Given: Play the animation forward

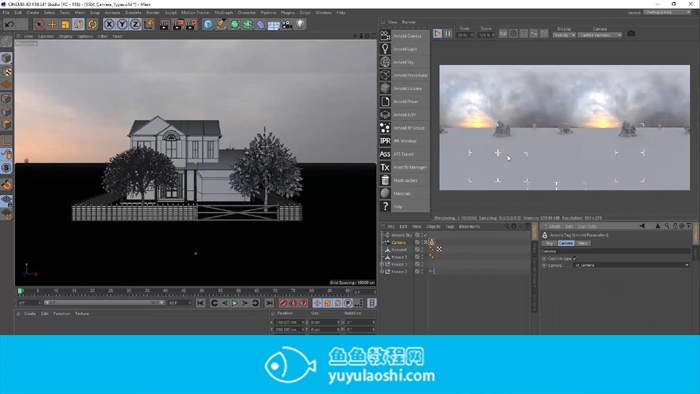Looking at the screenshot, I should 235,303.
